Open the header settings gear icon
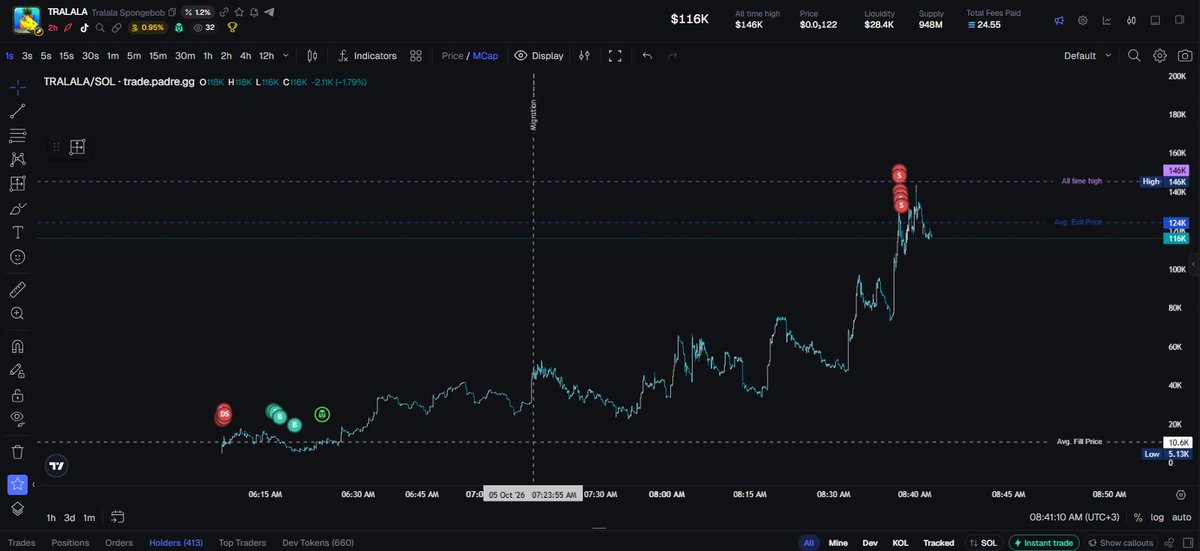The image size is (1200, 551). [x=1083, y=20]
